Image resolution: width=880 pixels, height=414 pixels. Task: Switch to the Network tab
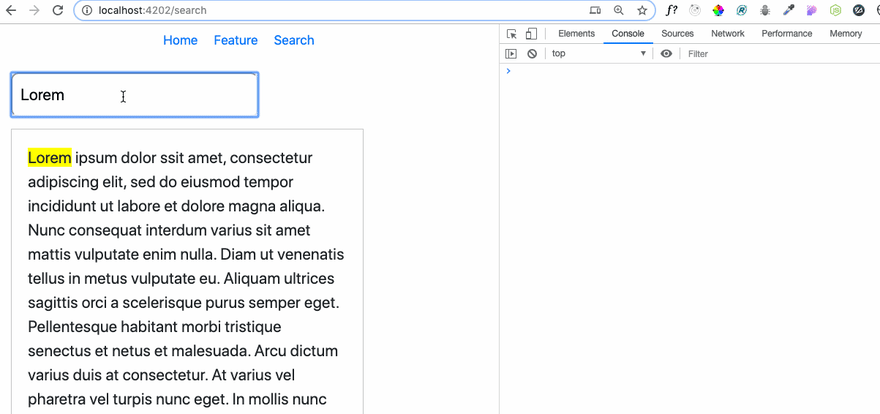click(x=728, y=34)
